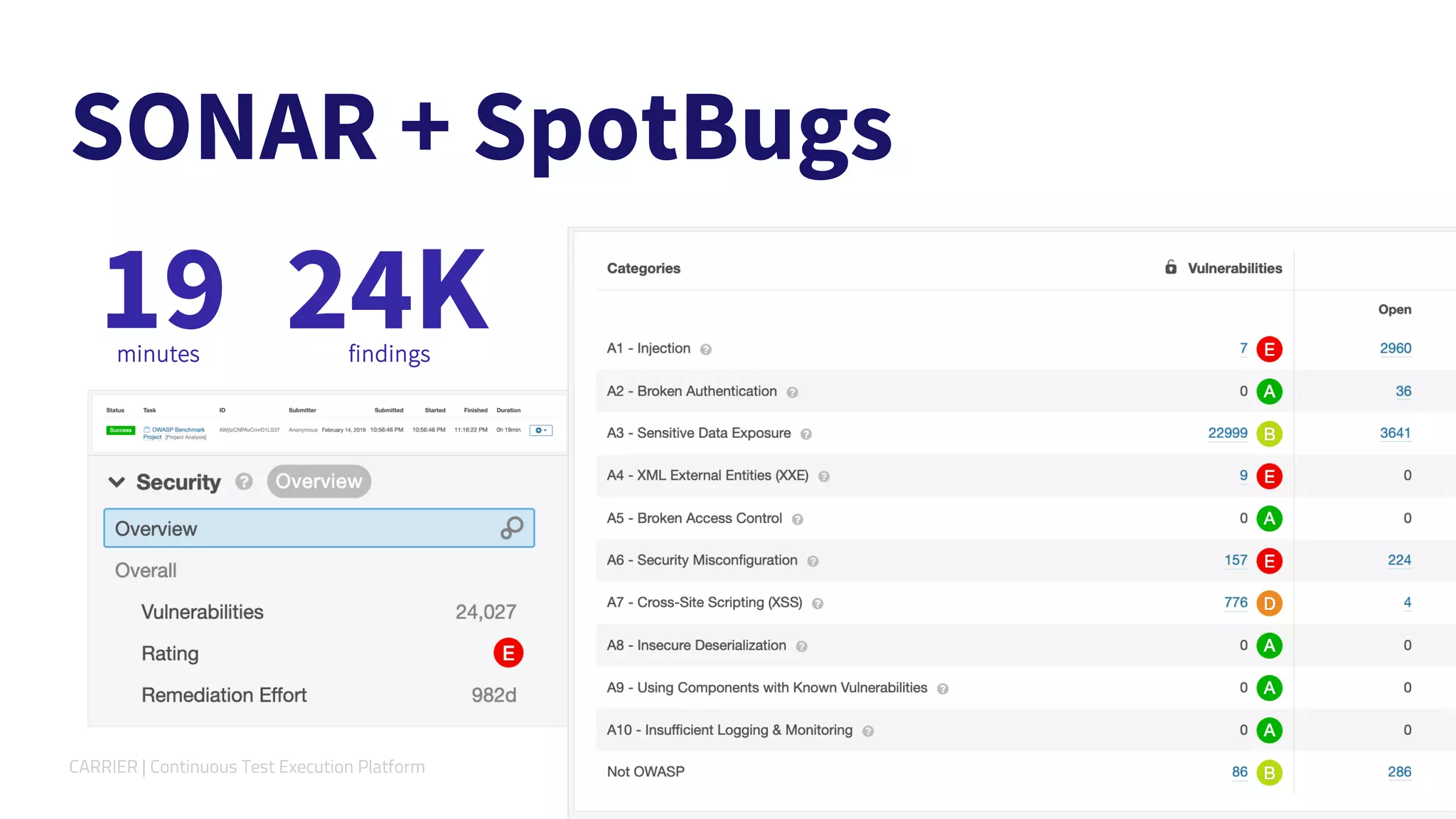This screenshot has width=1456, height=819.
Task: Open help for A4 - XML External Entities
Action: pos(824,476)
